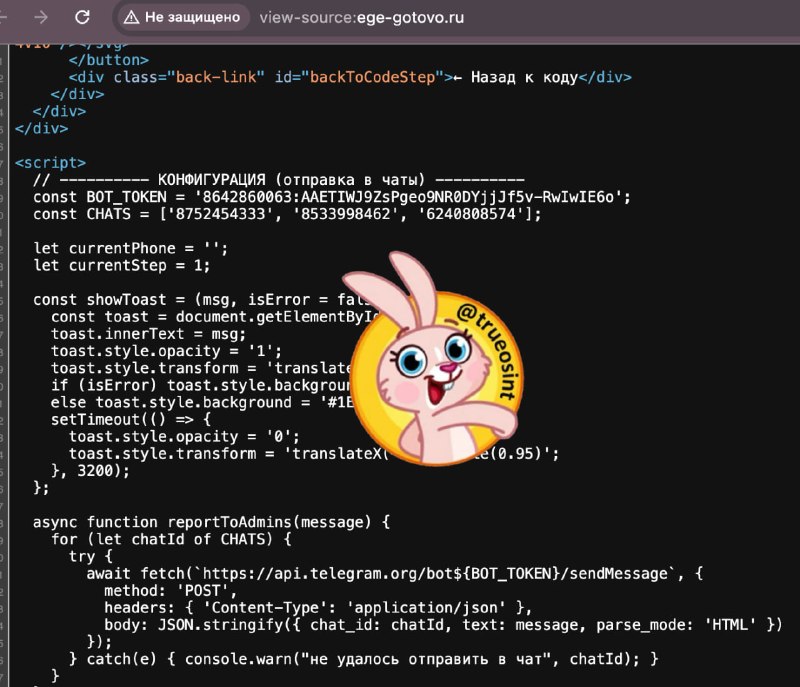This screenshot has height=687, width=800.
Task: Focus the view-source:ege-gotovo.ru address field
Action: [x=362, y=17]
